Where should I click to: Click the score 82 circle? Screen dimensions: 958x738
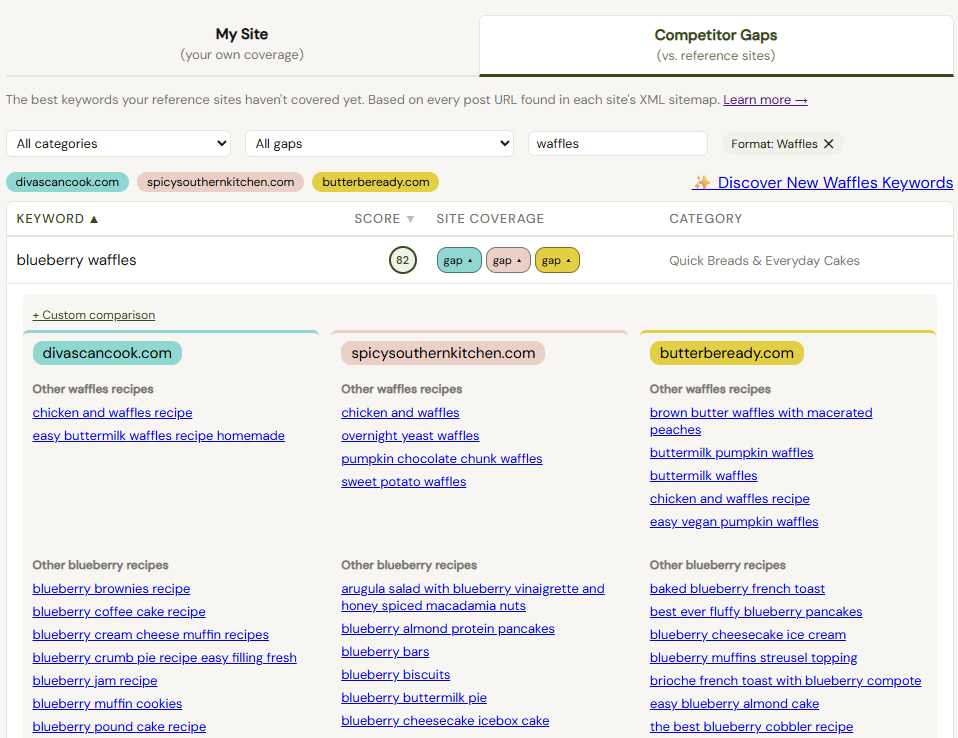(403, 260)
